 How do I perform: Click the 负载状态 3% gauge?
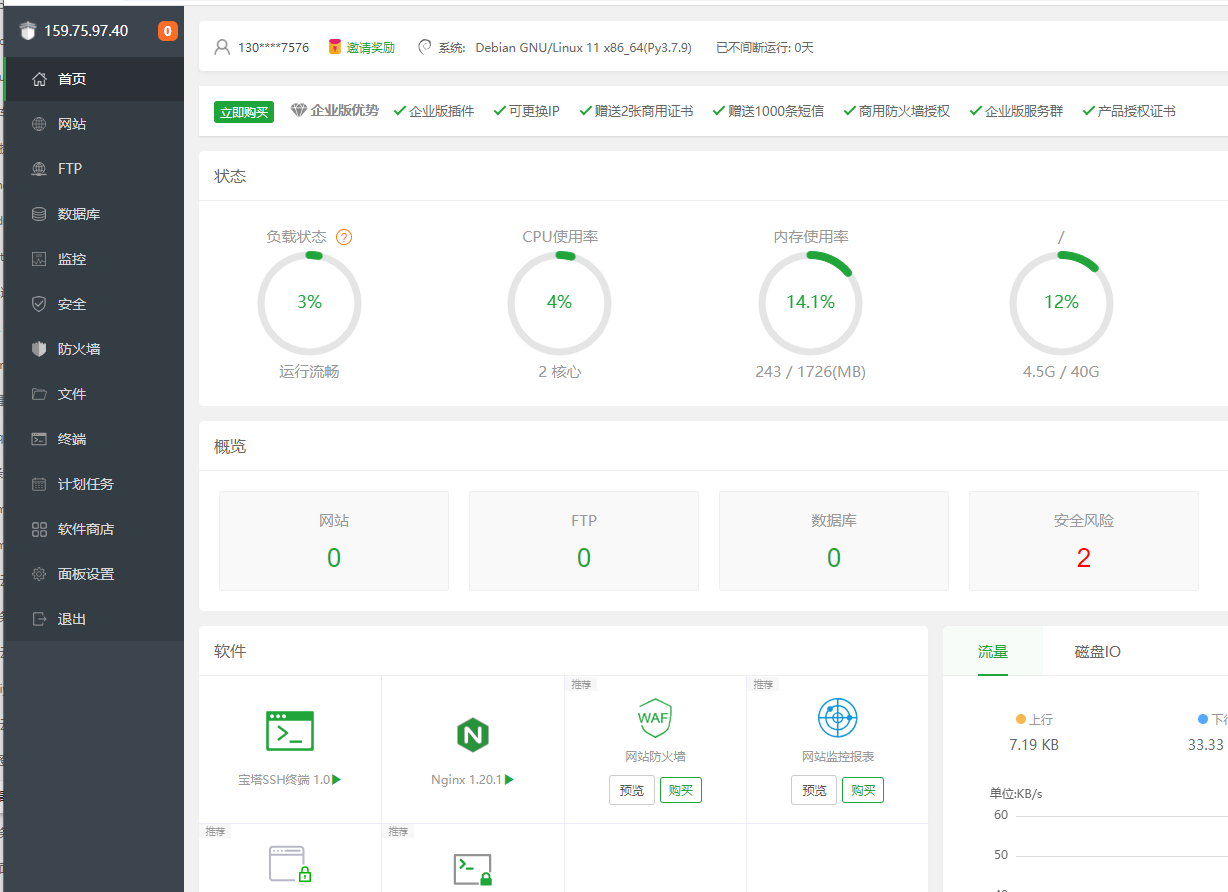click(309, 303)
